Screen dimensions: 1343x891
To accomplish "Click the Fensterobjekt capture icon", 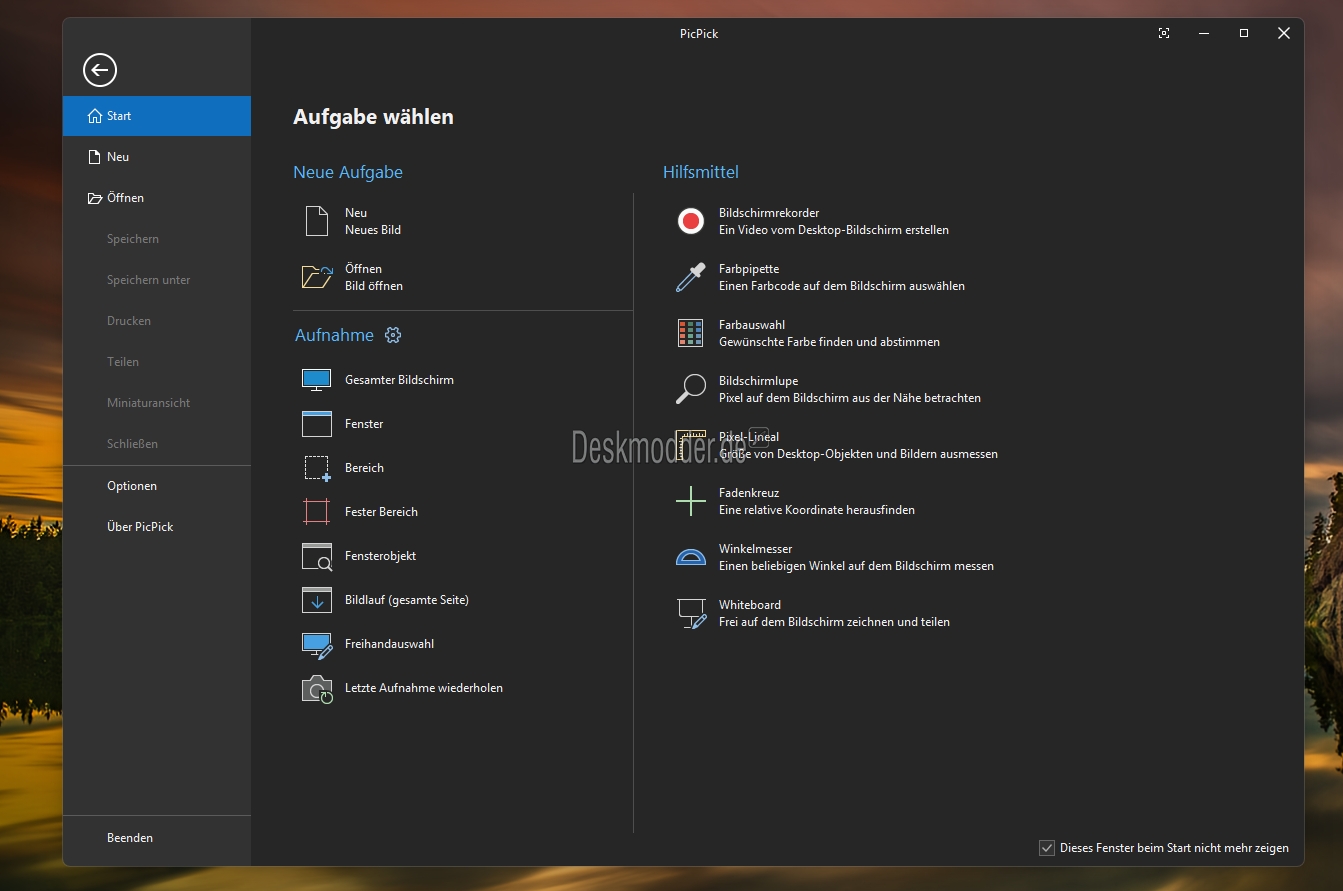I will [317, 556].
